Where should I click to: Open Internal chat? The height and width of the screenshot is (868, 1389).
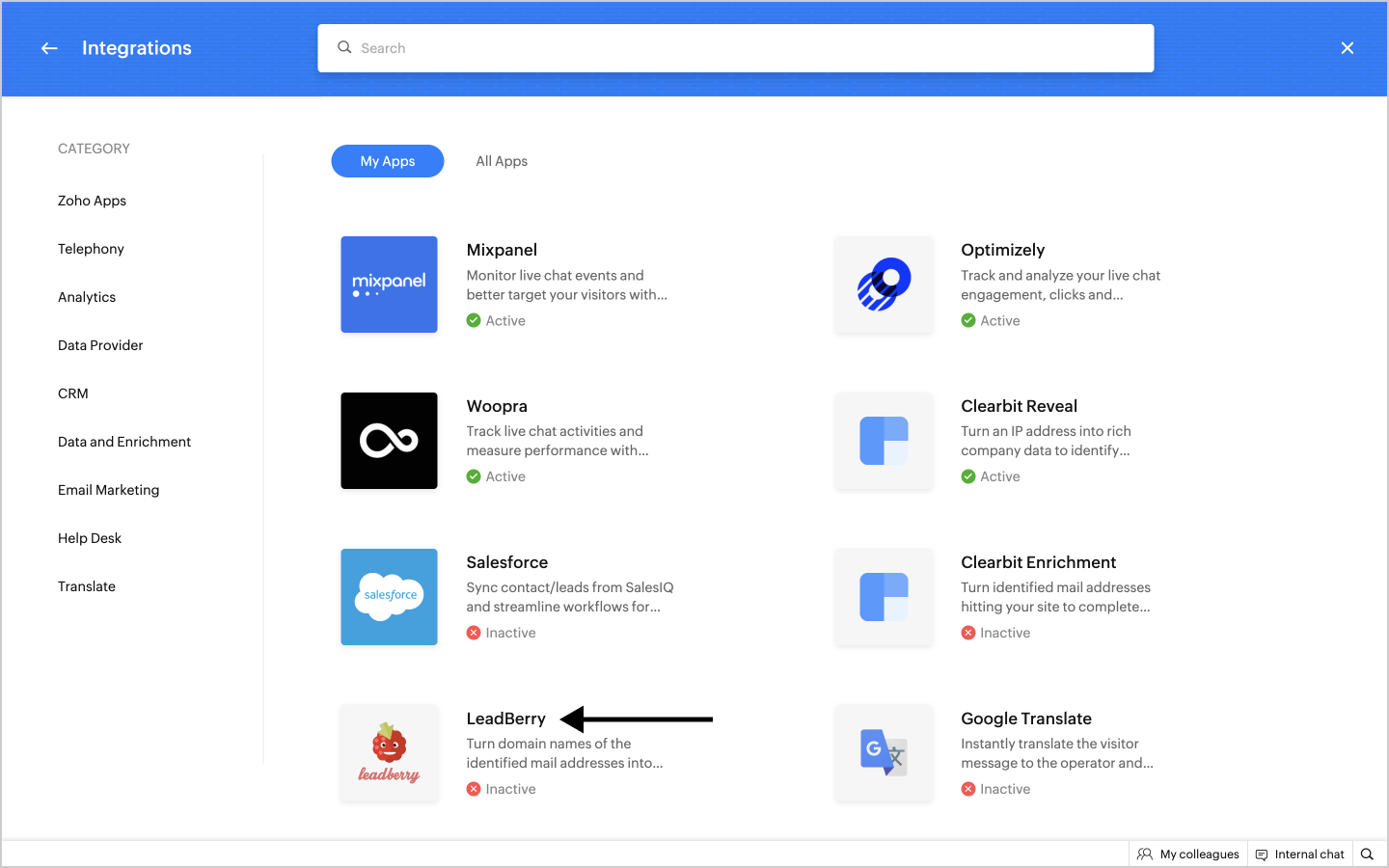pos(1300,854)
